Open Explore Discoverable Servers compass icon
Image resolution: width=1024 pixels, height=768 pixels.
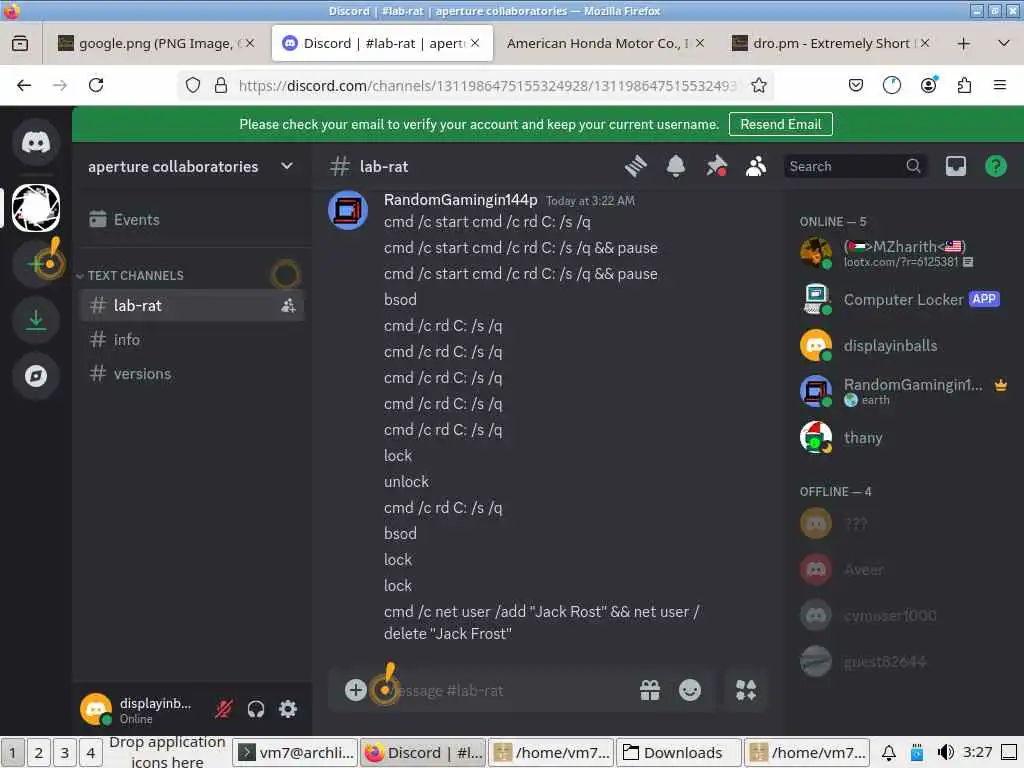click(x=36, y=376)
